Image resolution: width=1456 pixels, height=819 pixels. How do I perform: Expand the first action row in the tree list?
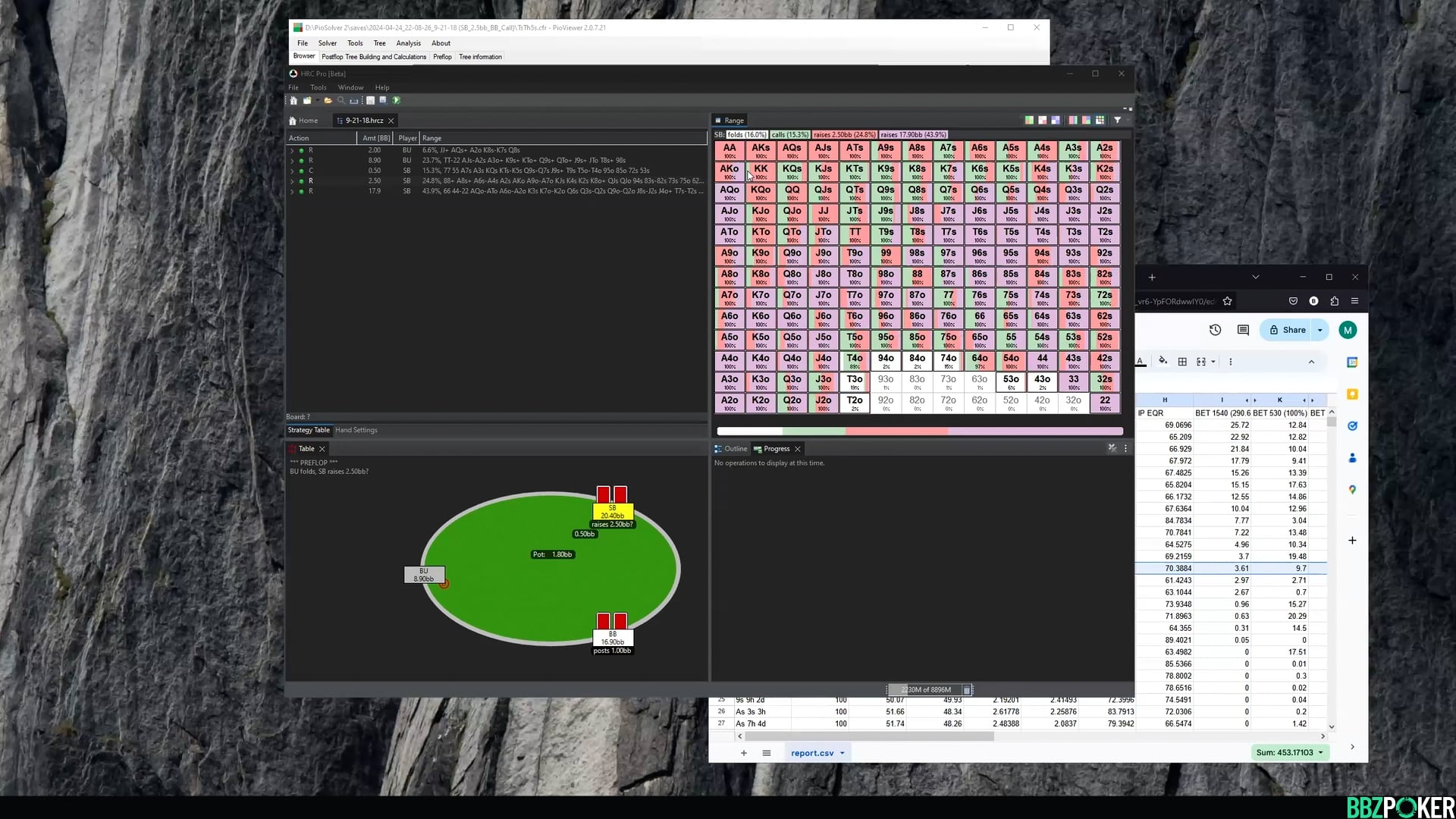[x=292, y=150]
